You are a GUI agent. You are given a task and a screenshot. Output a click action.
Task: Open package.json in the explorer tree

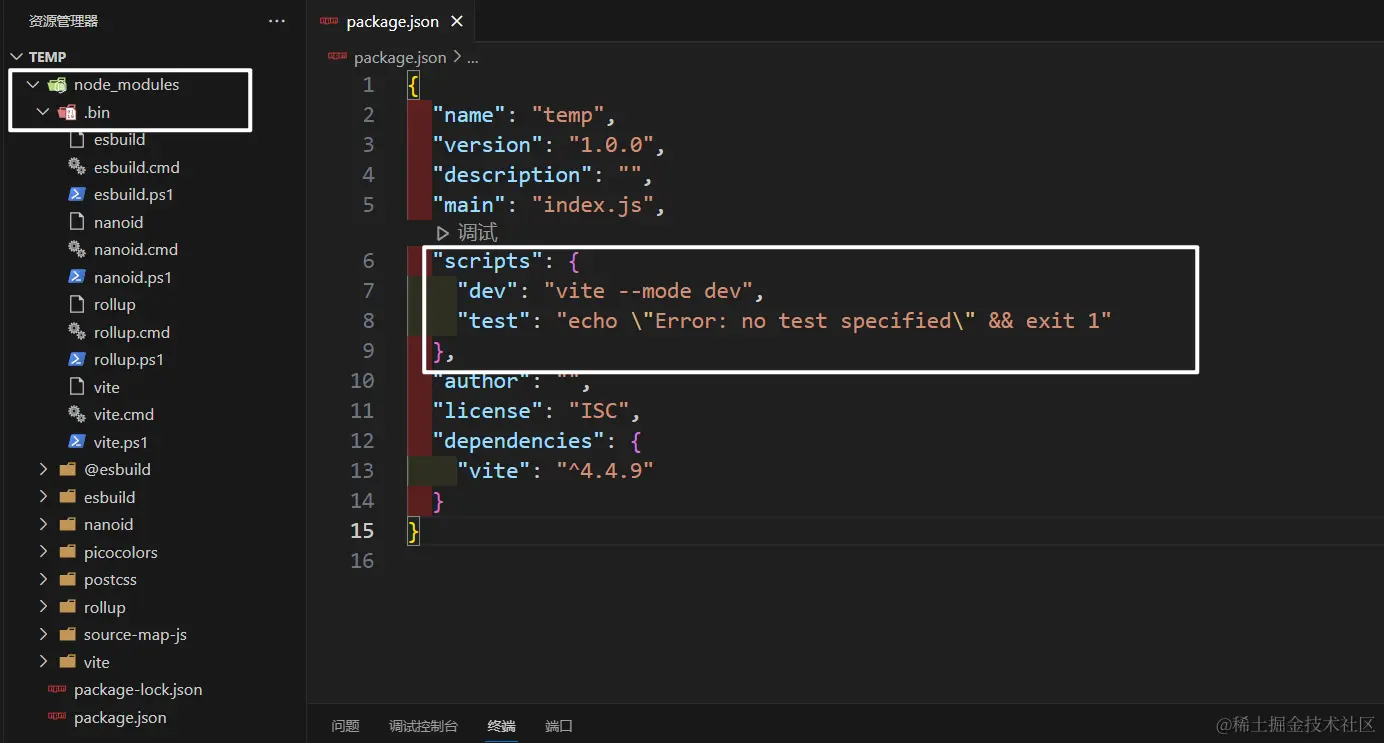(120, 717)
